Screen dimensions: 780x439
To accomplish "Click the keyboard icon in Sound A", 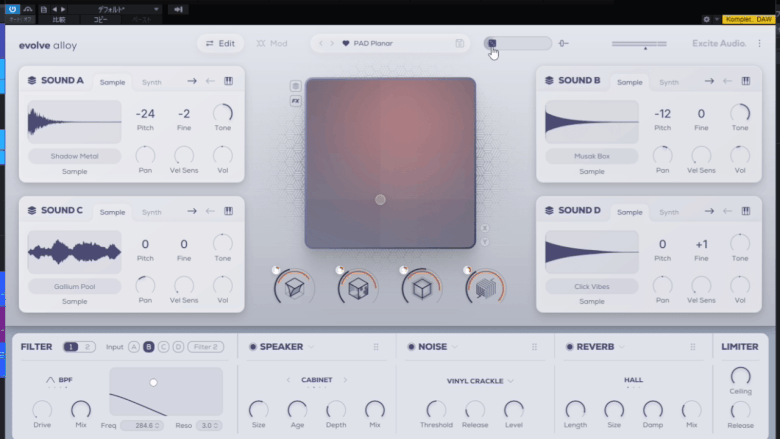I will tap(228, 81).
